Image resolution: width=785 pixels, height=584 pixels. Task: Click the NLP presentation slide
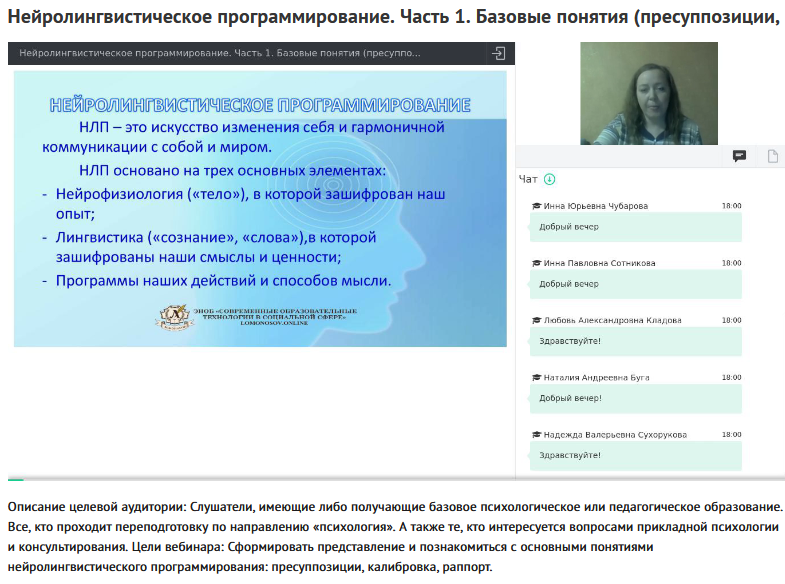tap(260, 207)
